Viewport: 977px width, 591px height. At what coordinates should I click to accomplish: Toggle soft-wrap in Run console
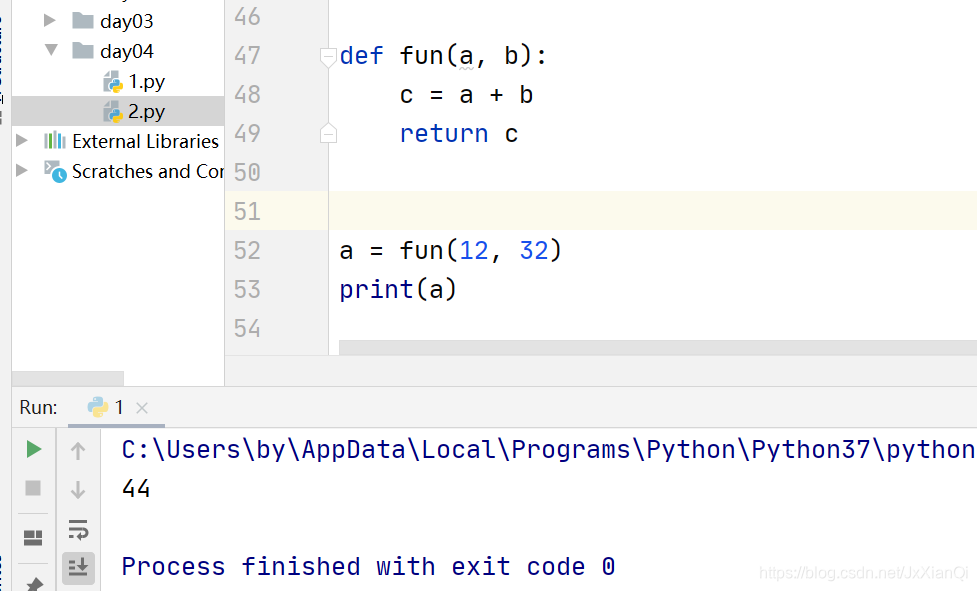[x=79, y=529]
